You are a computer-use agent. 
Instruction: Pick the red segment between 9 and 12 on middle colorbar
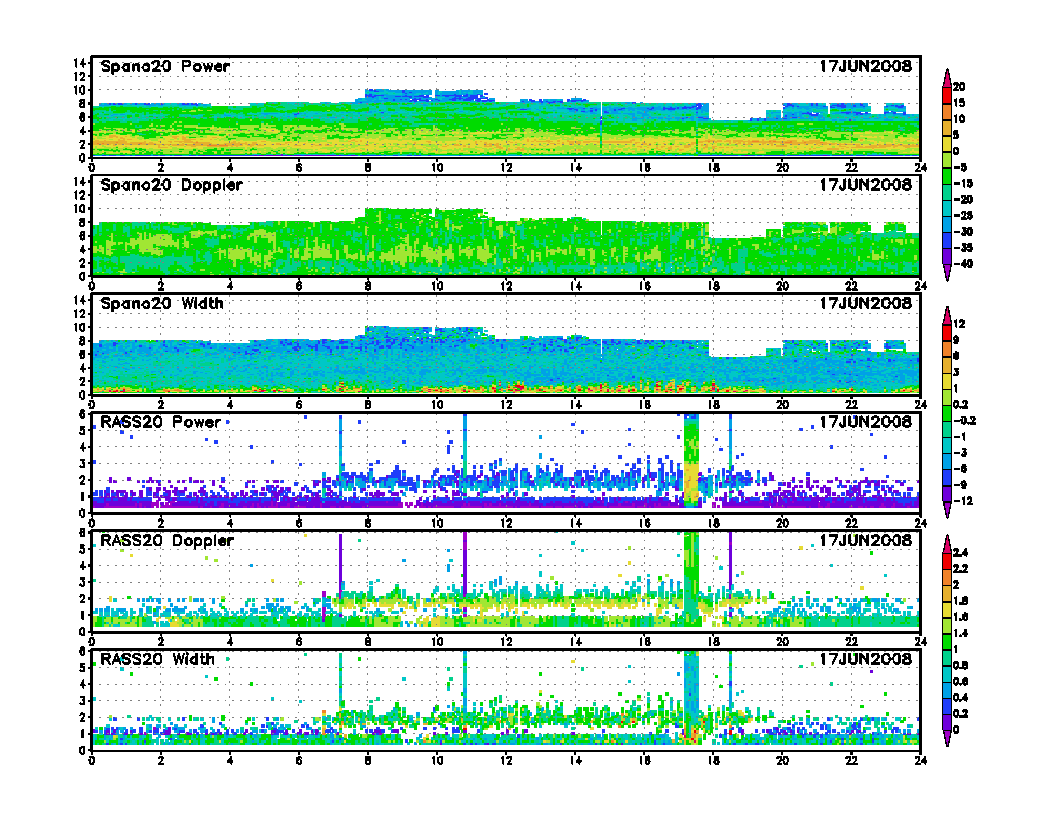947,333
